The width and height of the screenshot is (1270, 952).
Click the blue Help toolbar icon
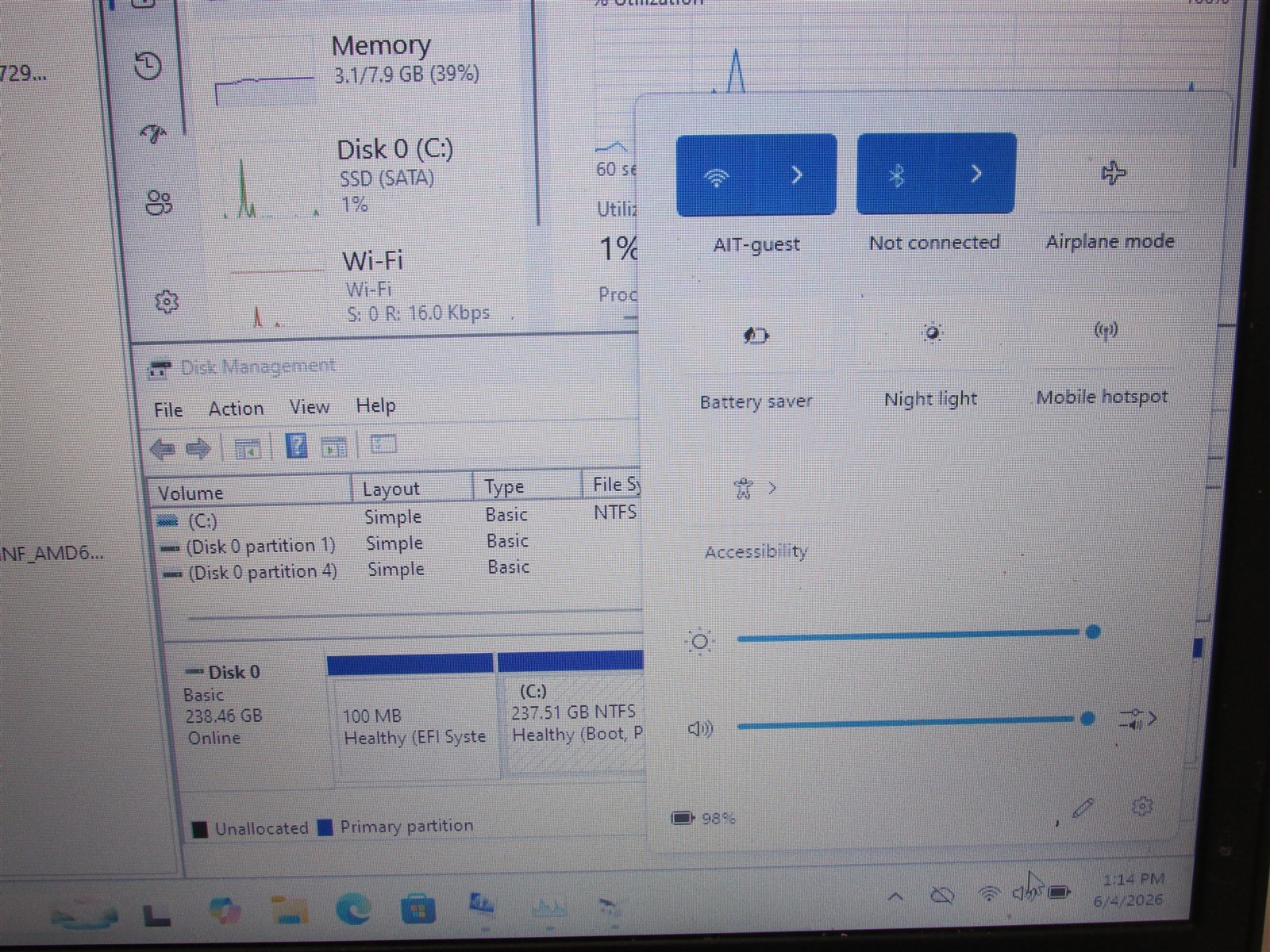[x=296, y=446]
